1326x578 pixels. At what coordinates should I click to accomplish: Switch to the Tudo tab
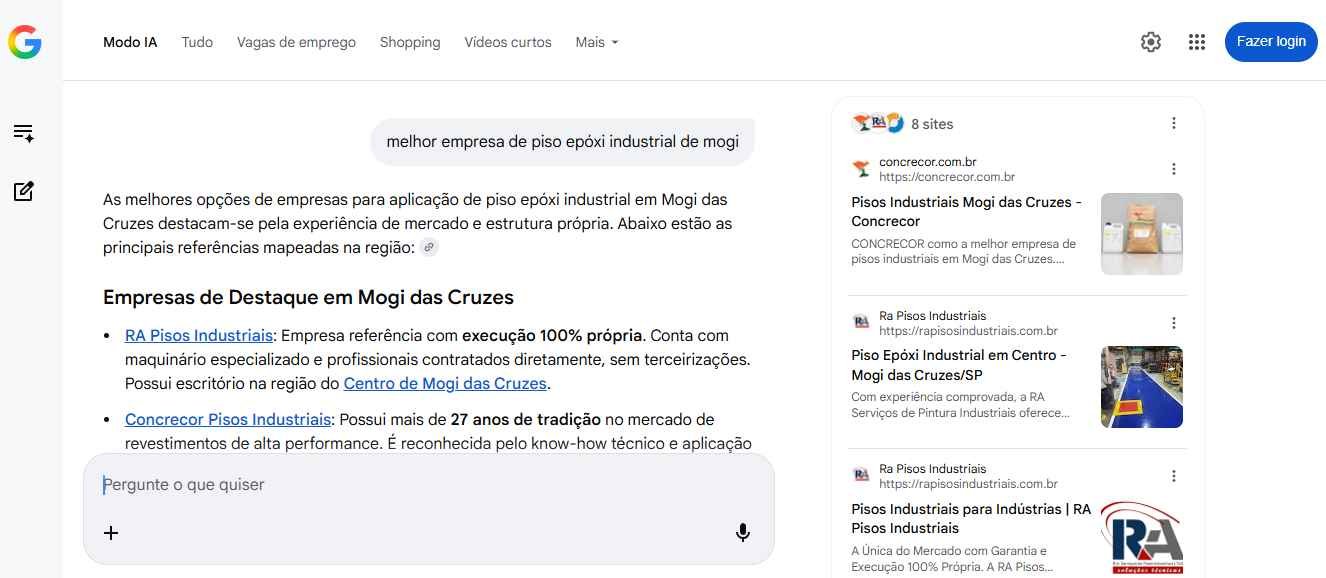click(x=197, y=42)
